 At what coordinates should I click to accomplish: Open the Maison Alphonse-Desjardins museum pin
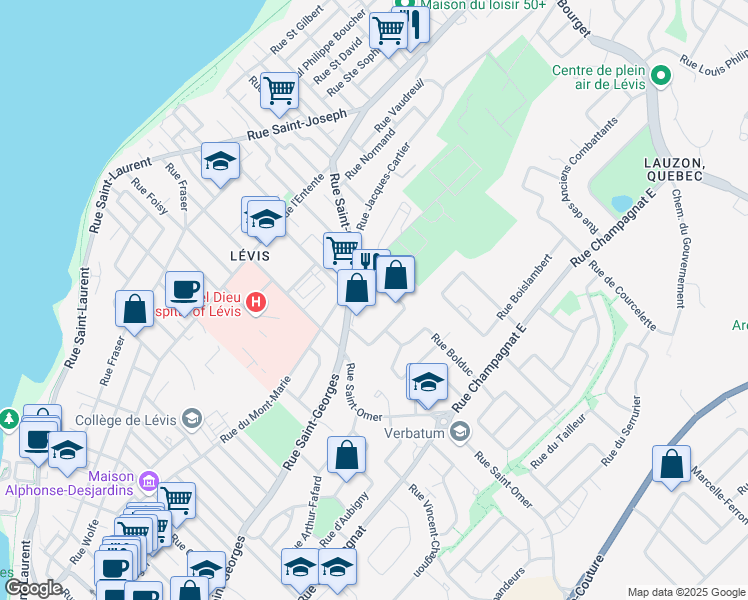point(148,482)
